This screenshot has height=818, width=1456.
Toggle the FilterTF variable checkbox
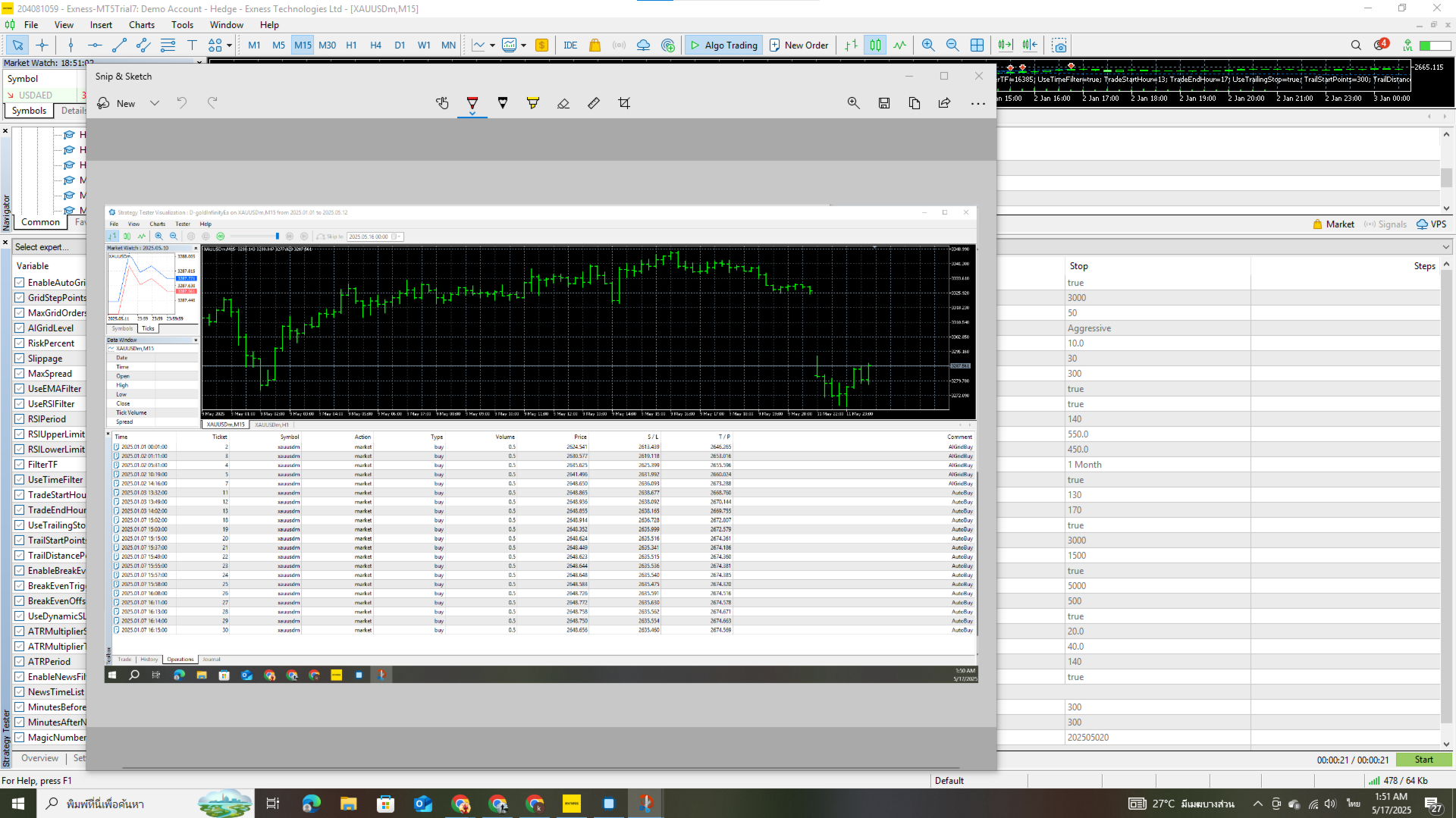point(20,465)
